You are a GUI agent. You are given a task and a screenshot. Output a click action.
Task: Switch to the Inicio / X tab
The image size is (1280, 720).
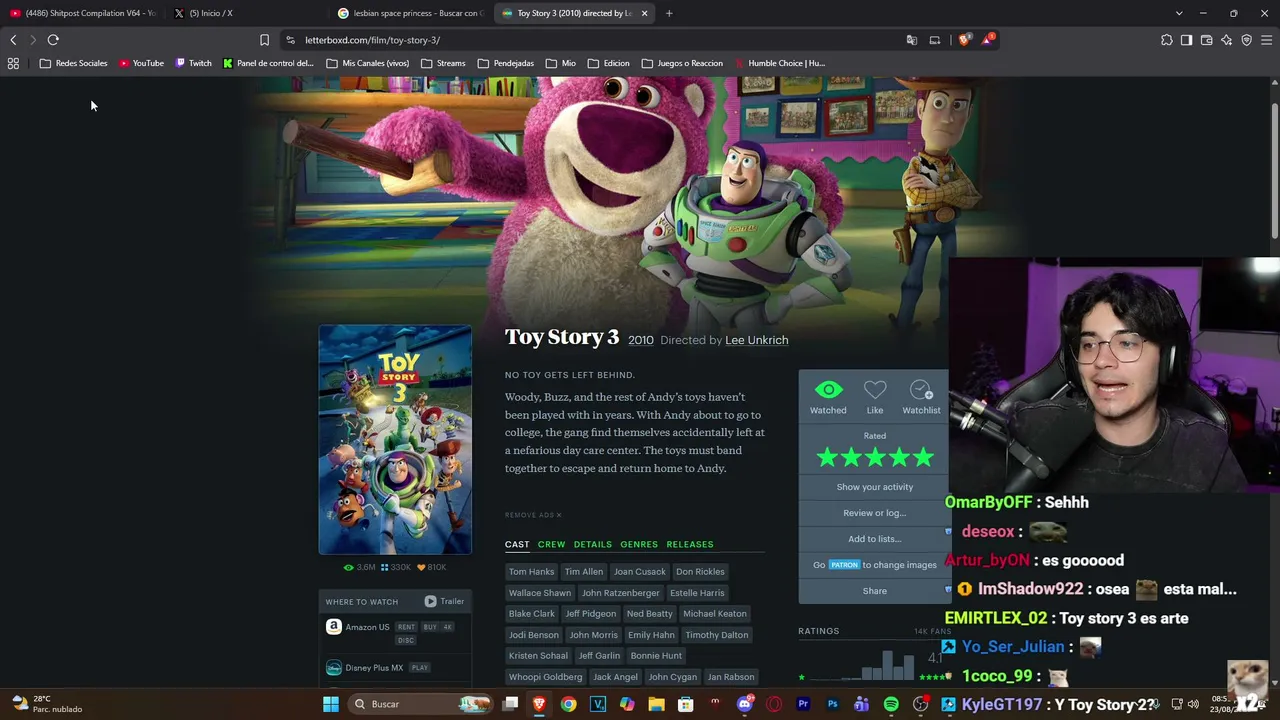click(x=245, y=13)
